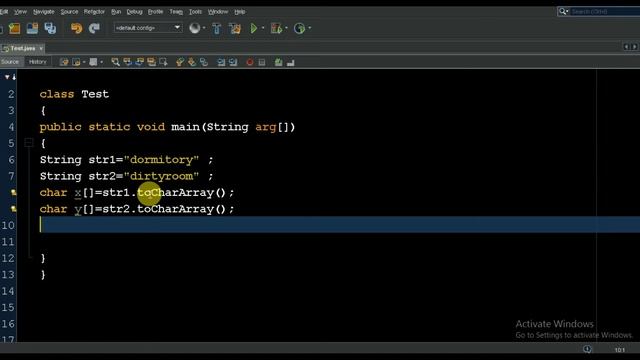Click the Find Previous Occurrence icon
The width and height of the screenshot is (640, 360).
pyautogui.click(x=128, y=62)
